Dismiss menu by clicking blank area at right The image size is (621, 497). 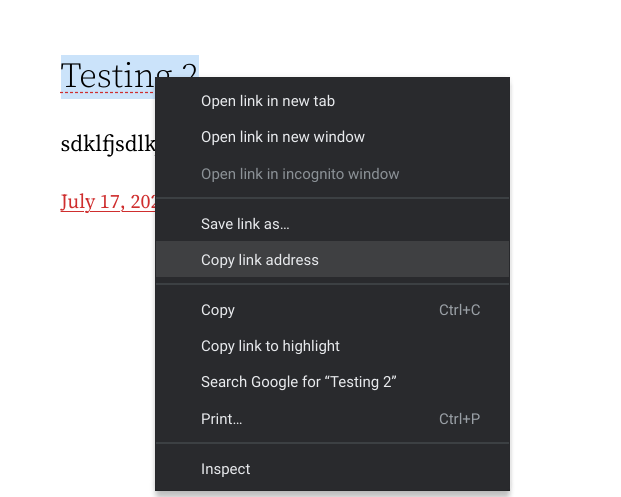570,250
